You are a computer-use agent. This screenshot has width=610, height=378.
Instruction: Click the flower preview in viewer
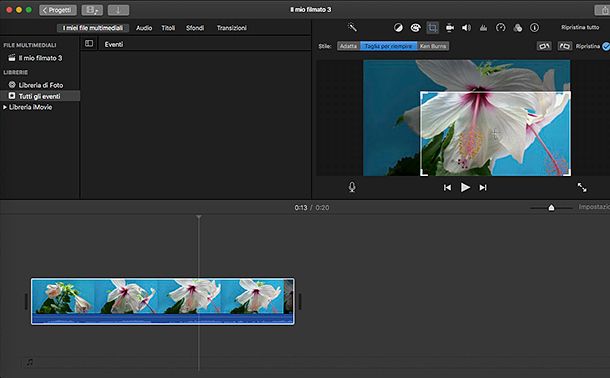(467, 118)
